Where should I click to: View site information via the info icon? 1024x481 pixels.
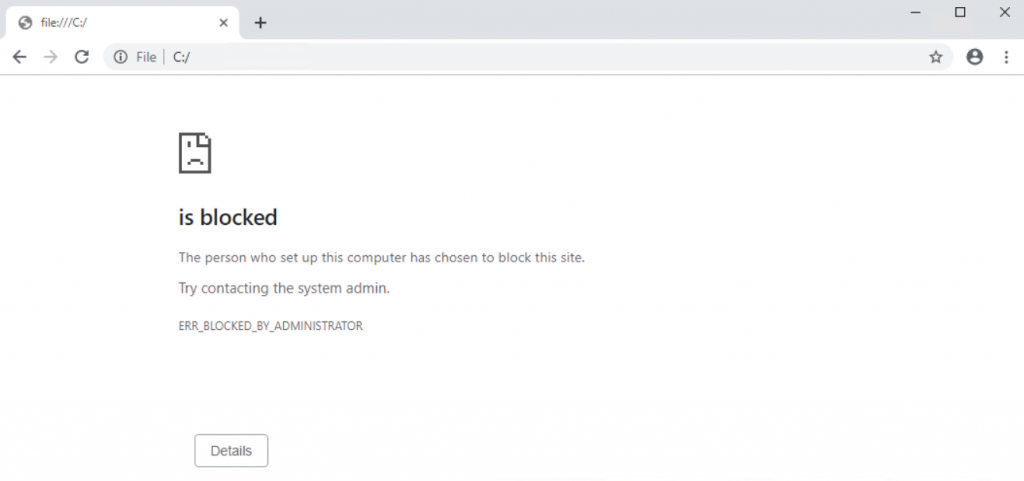[121, 57]
